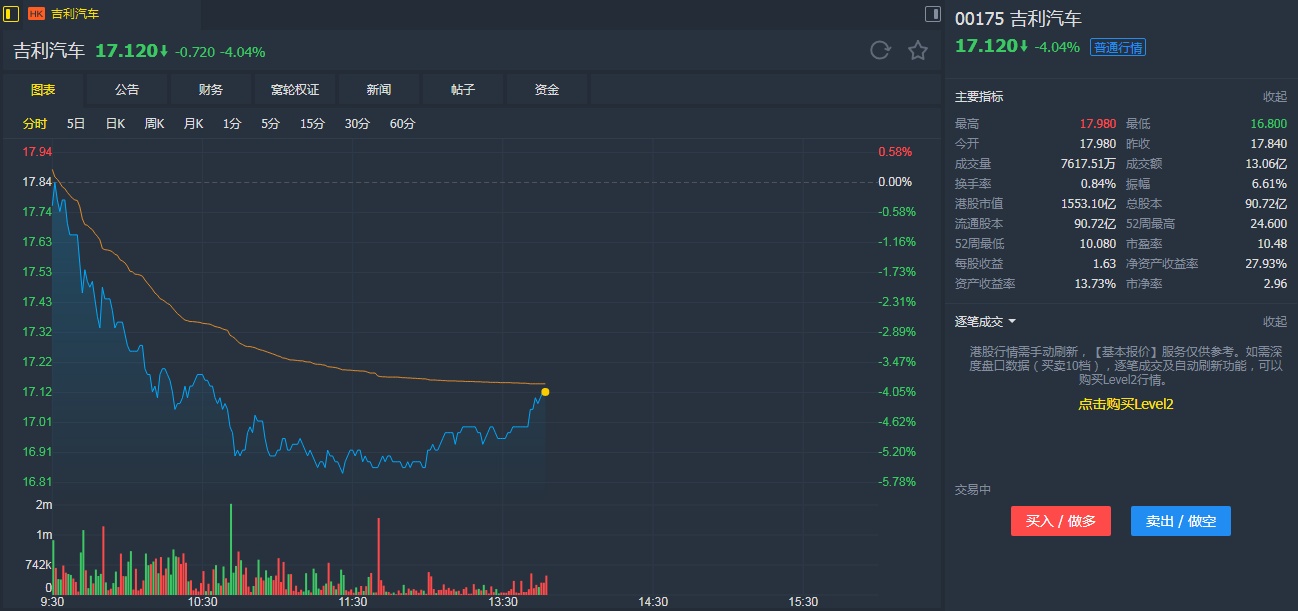Switch chart to 5日 view
The width and height of the screenshot is (1298, 611).
point(76,124)
